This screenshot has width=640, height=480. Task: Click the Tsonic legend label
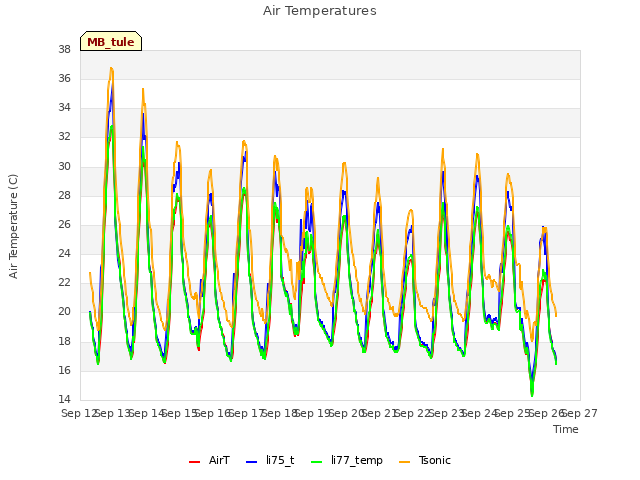coord(434,460)
